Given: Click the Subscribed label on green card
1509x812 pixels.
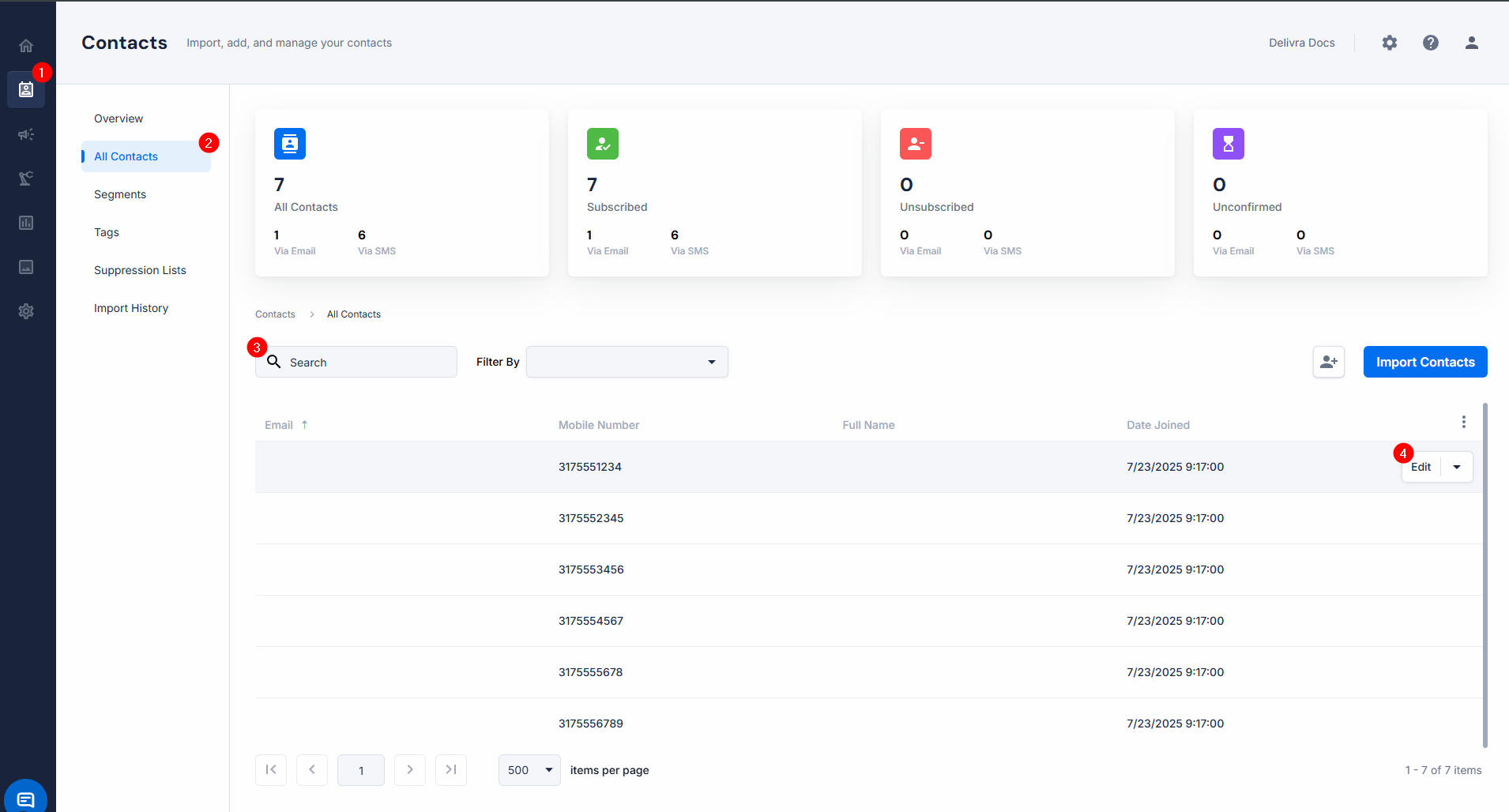Looking at the screenshot, I should tap(617, 207).
